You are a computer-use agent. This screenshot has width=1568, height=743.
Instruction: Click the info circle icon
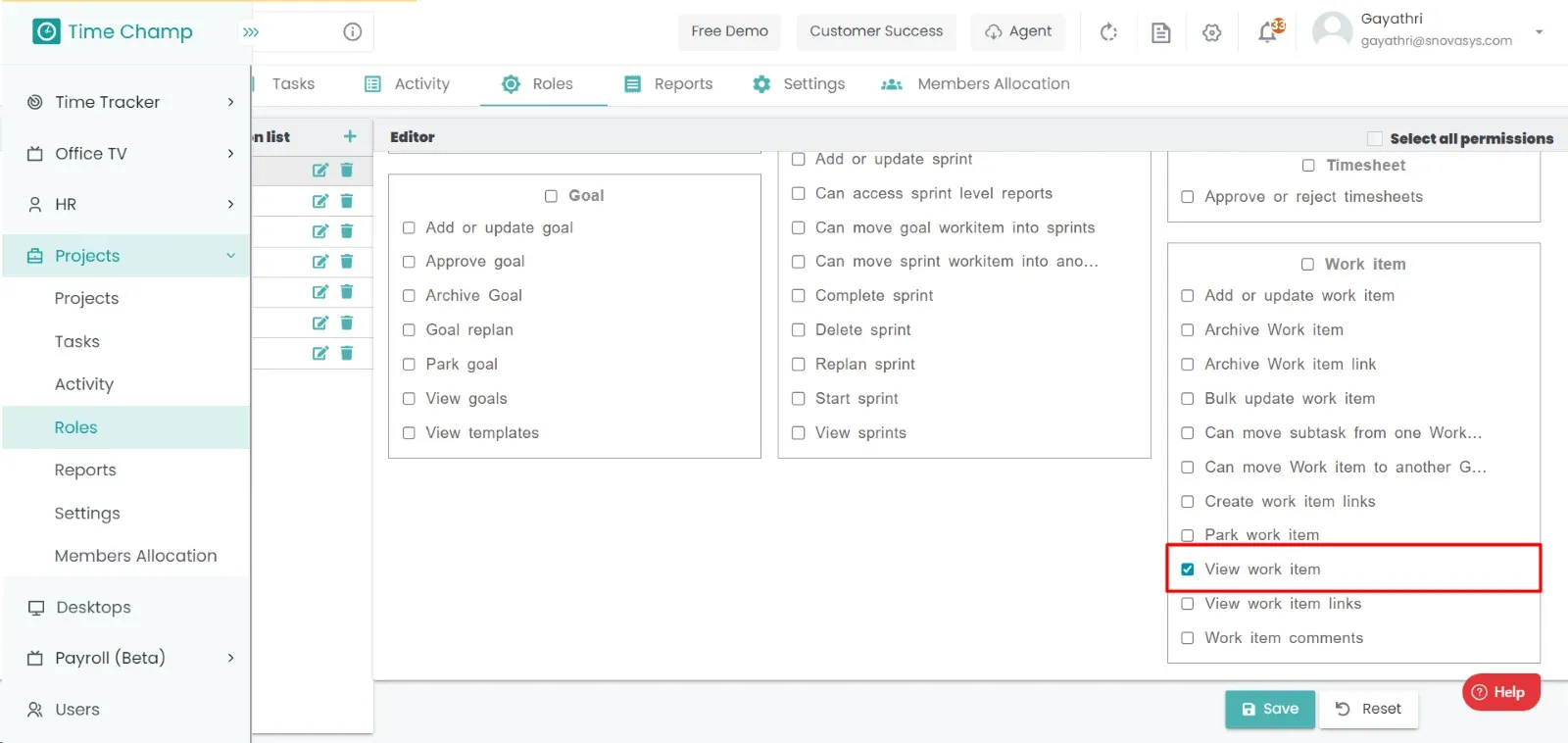tap(353, 31)
